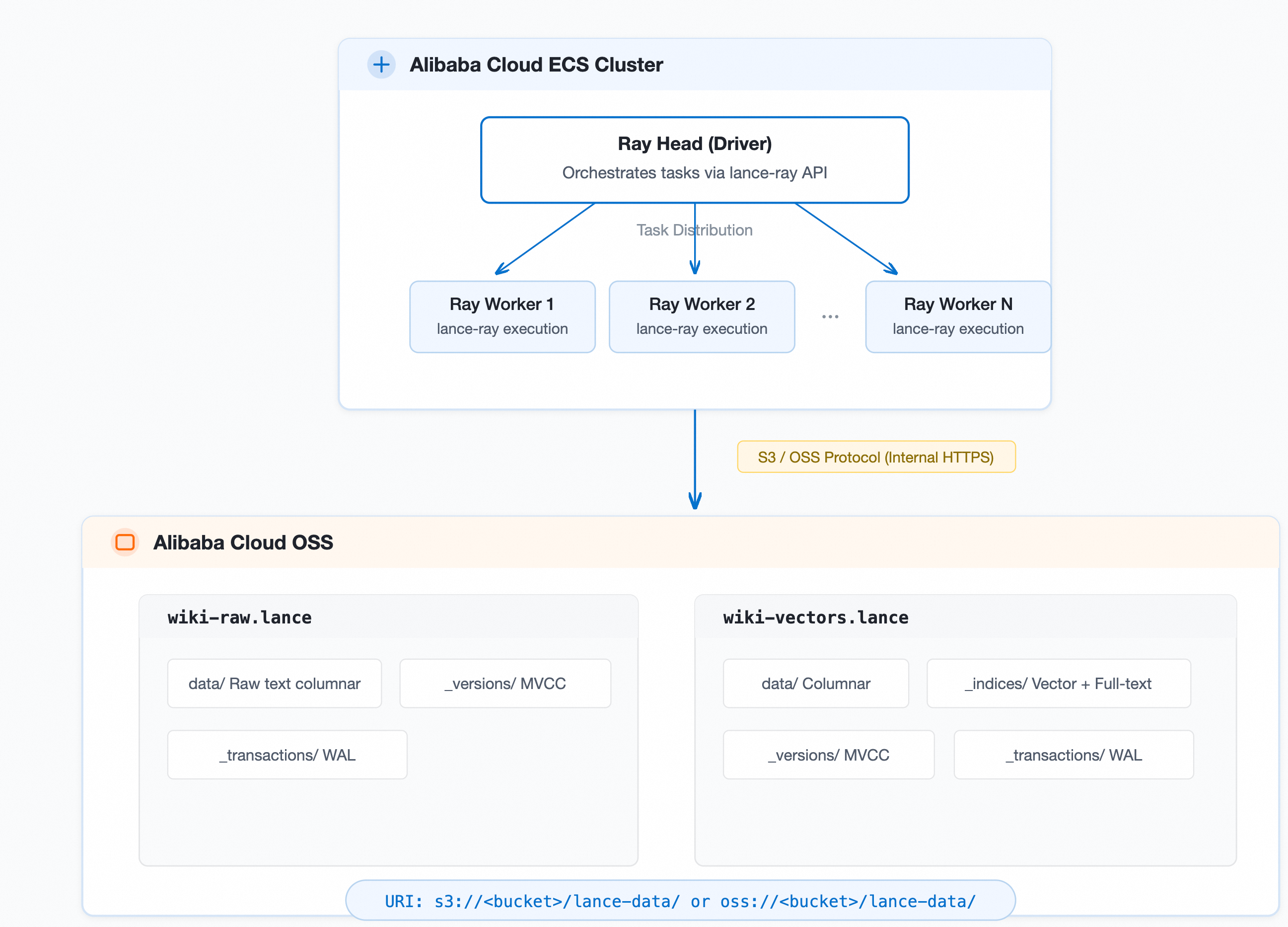Select the Ray Worker 1 node

502,316
